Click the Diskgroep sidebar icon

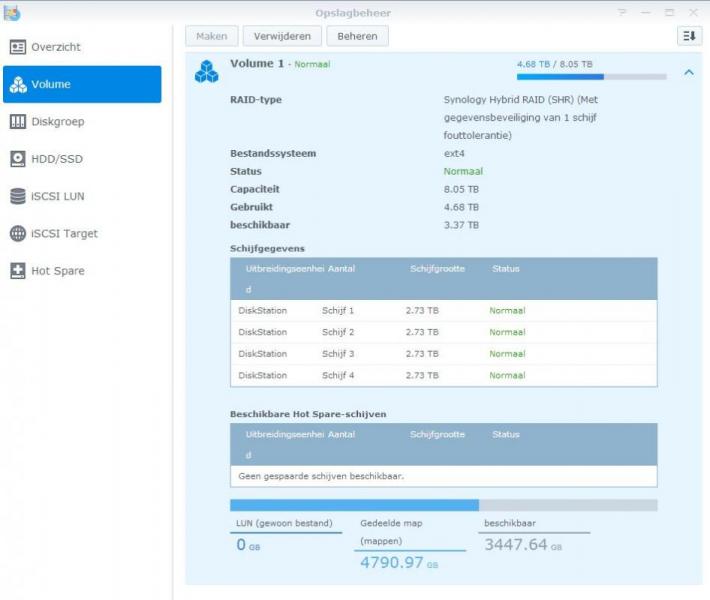click(x=18, y=122)
